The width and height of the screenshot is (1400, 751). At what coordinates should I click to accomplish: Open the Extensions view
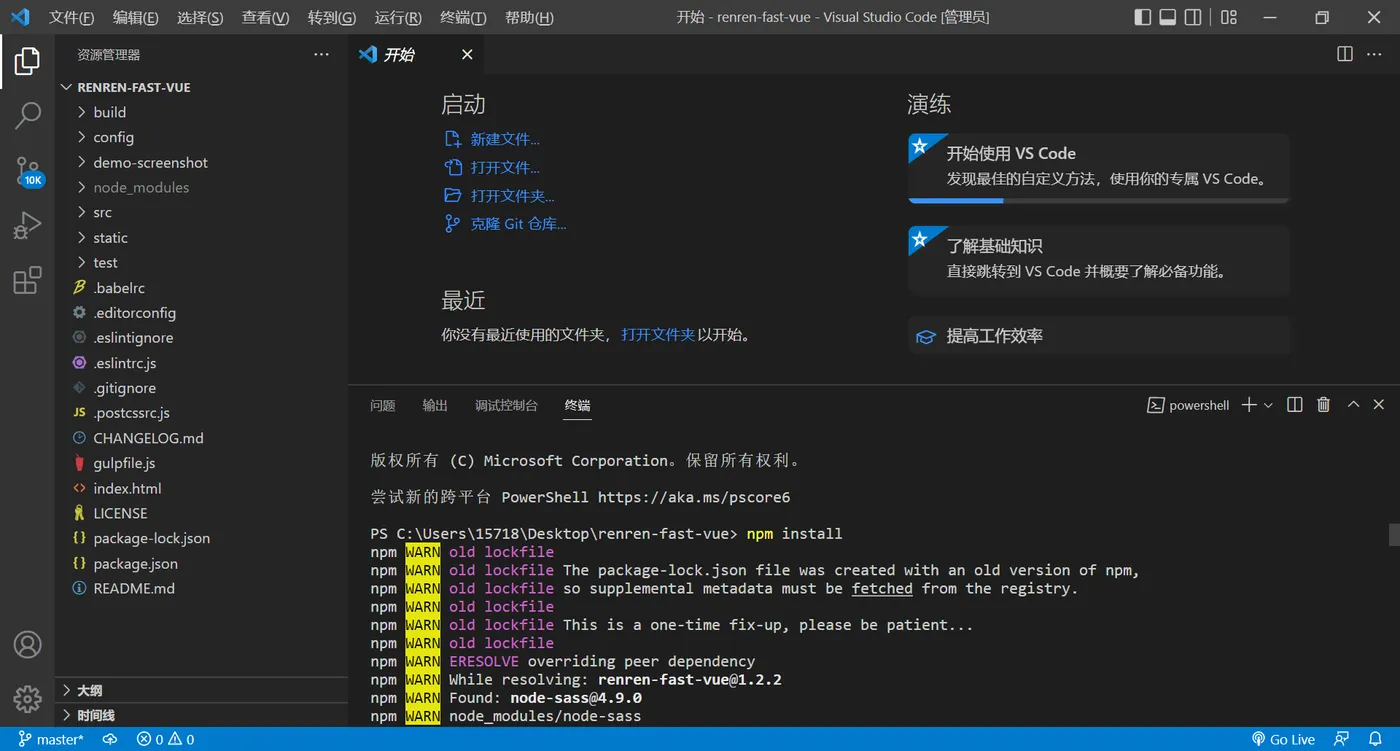(x=27, y=280)
